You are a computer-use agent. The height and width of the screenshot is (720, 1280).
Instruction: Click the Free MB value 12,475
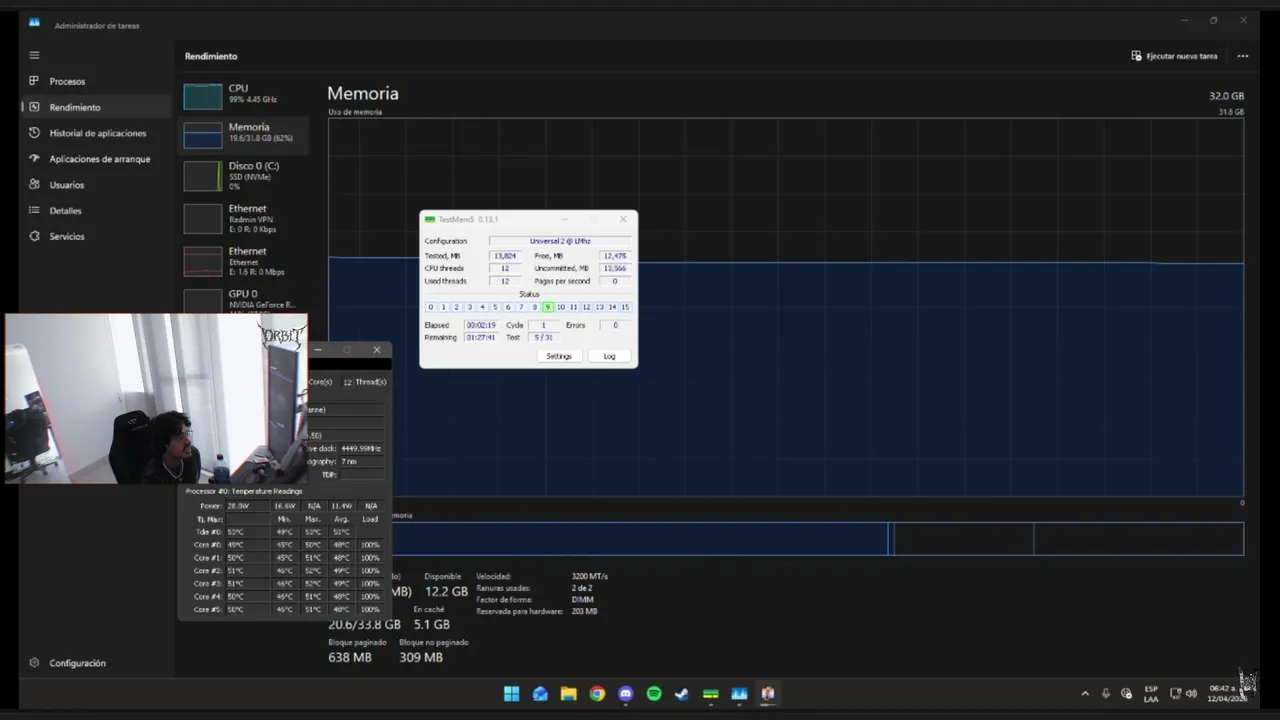615,256
